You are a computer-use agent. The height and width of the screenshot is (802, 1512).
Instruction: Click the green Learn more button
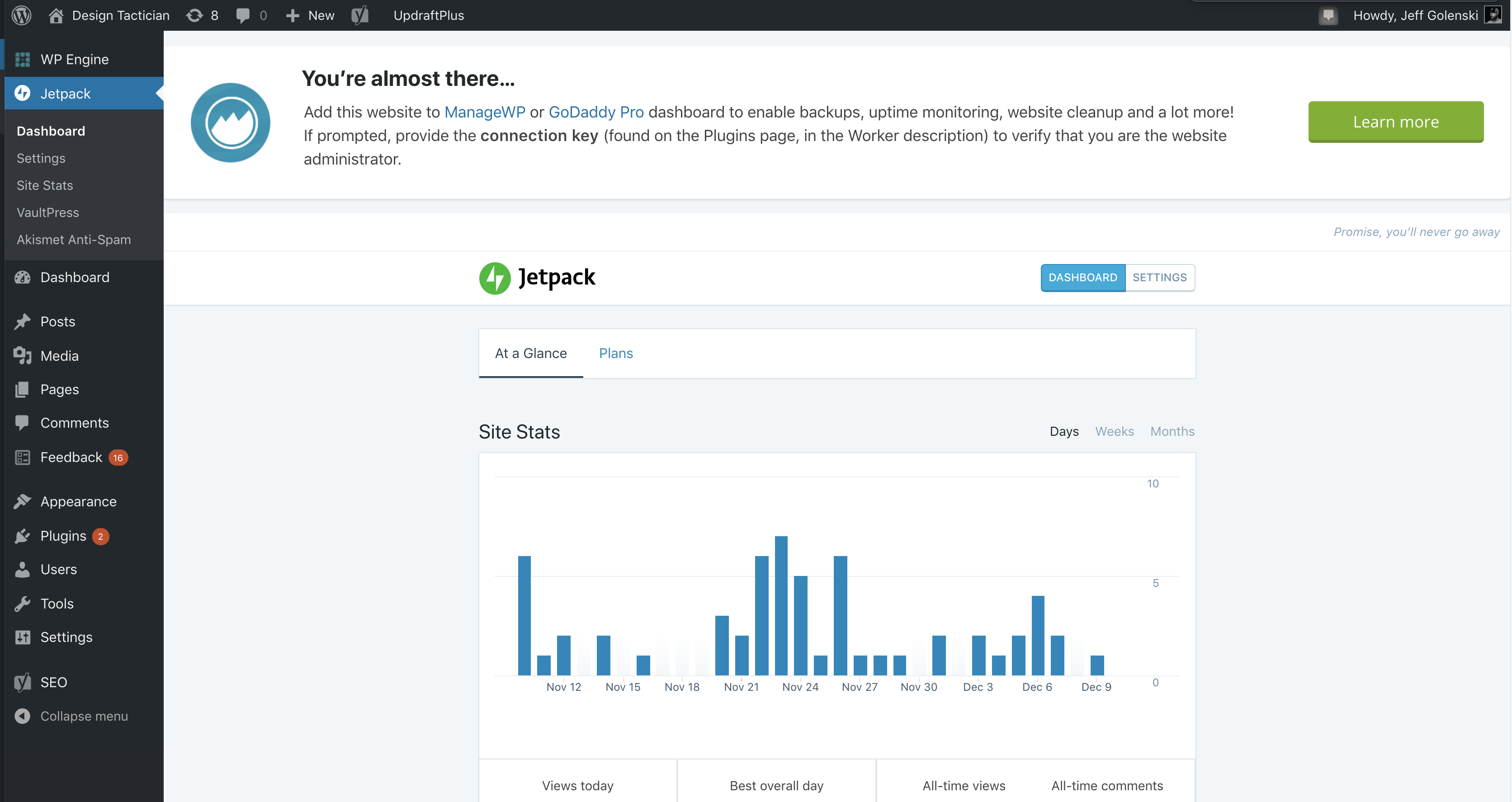coord(1396,122)
